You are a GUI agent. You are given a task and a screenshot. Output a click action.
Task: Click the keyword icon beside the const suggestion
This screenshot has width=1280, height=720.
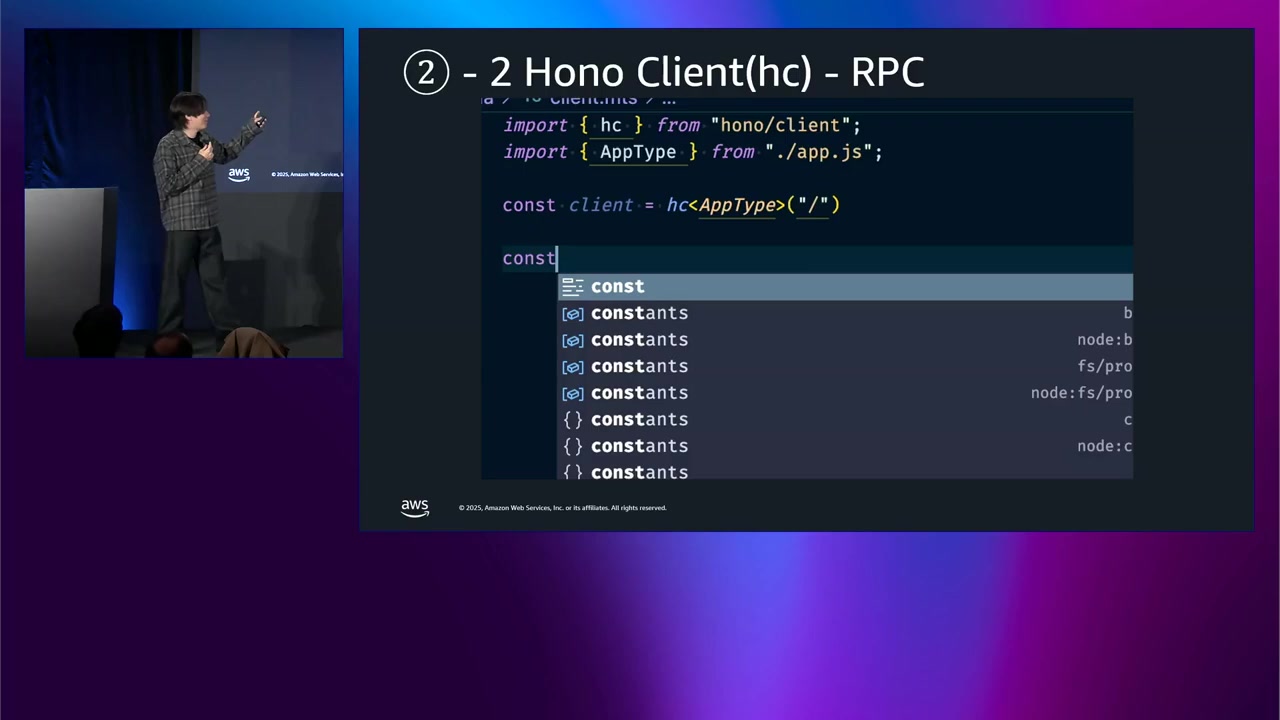tap(572, 286)
